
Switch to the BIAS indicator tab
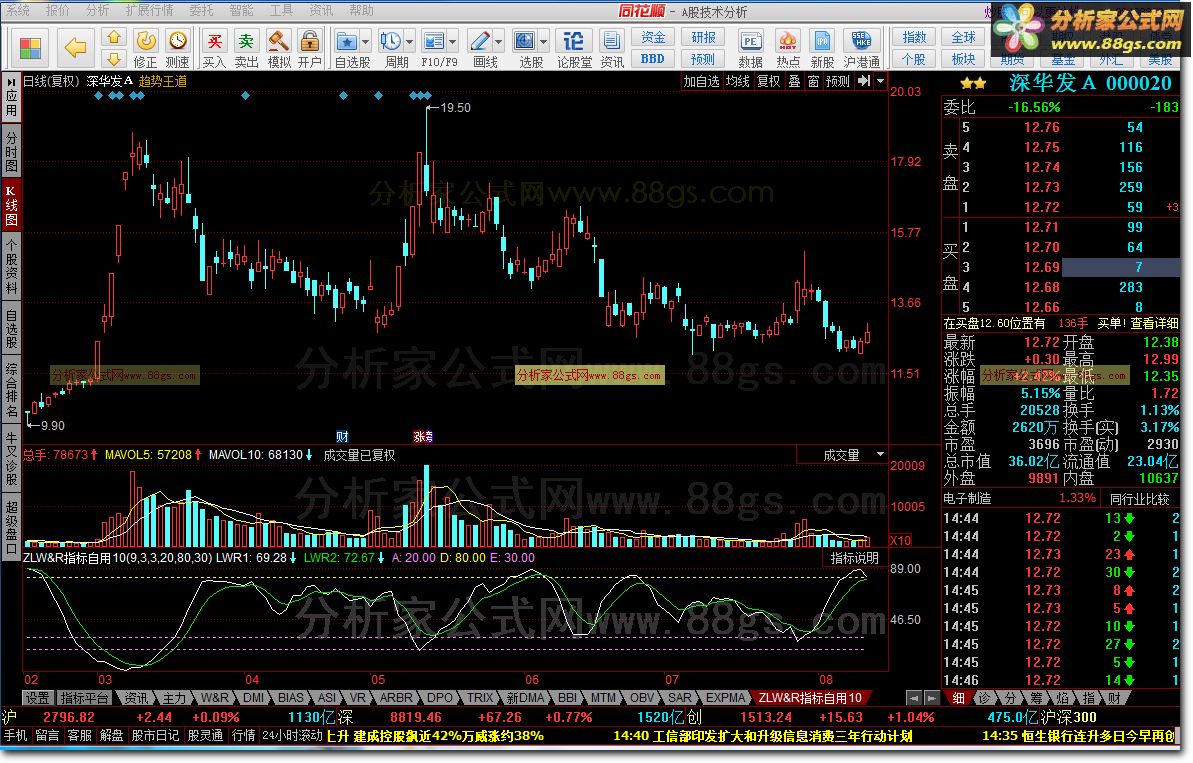tap(291, 698)
